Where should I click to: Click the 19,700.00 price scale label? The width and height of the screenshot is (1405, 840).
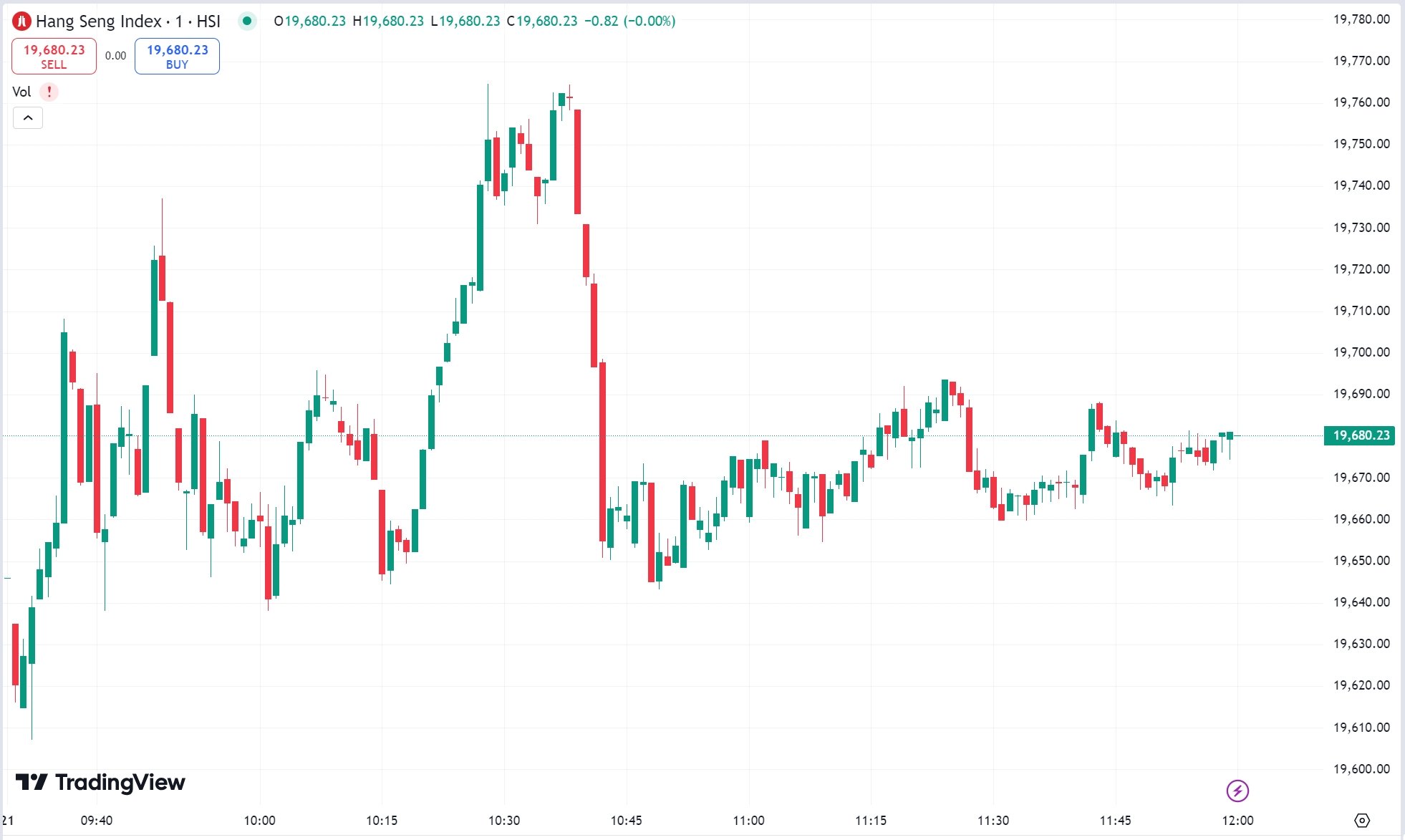tap(1361, 352)
